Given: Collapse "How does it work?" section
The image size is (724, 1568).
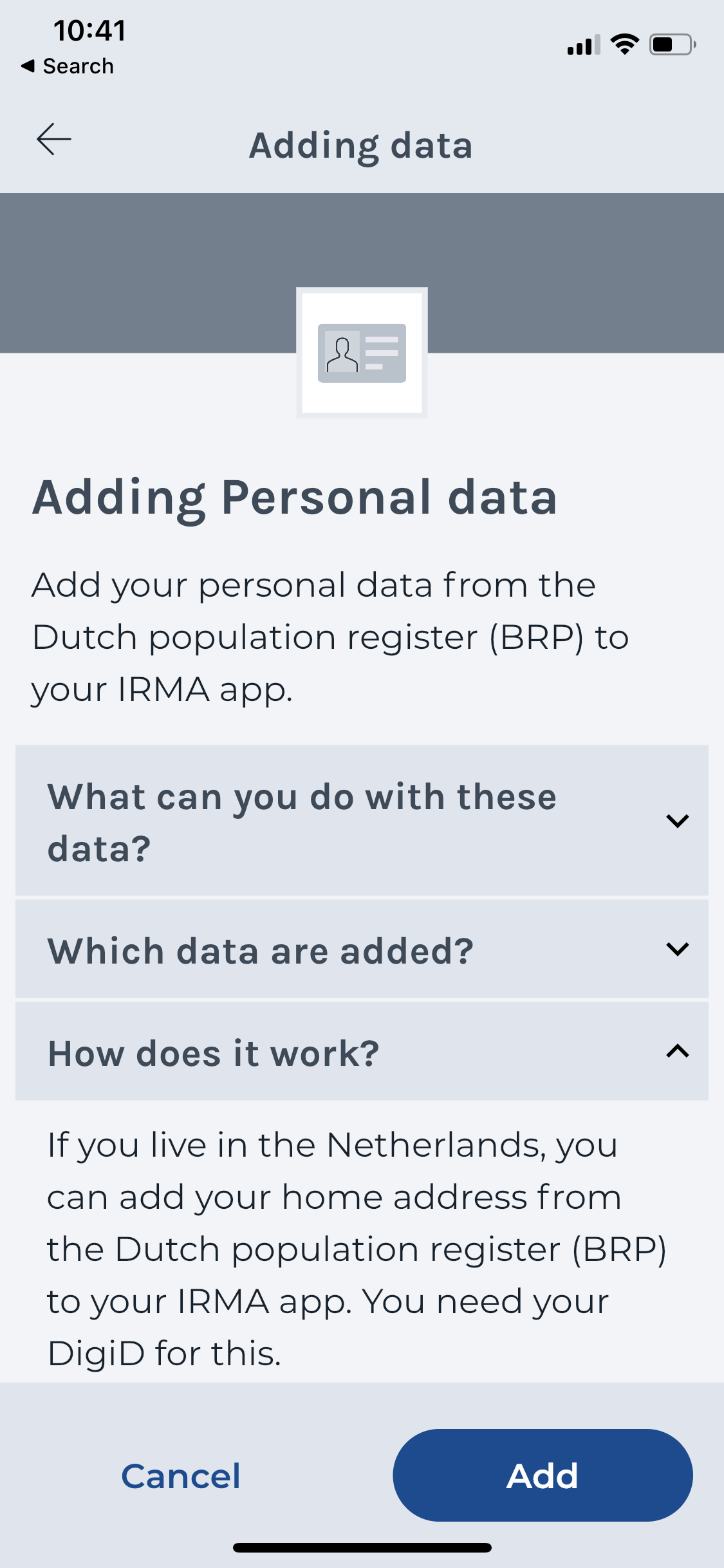Looking at the screenshot, I should click(362, 1051).
